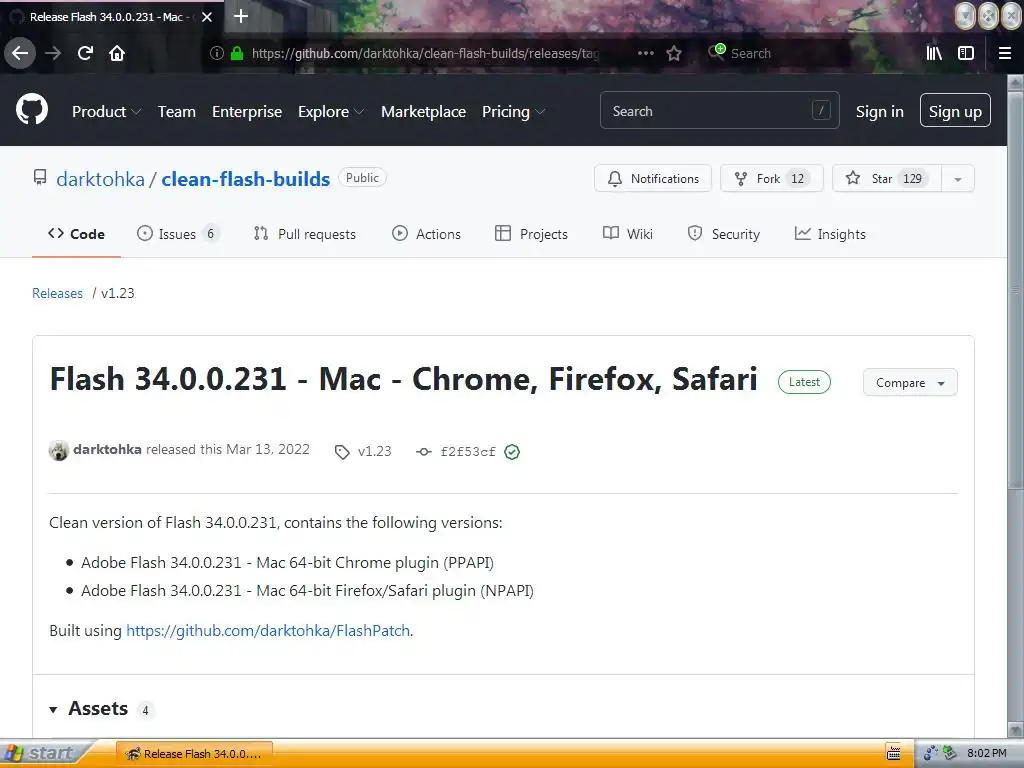Switch to the Pull requests tab
Viewport: 1024px width, 768px height.
pos(304,234)
